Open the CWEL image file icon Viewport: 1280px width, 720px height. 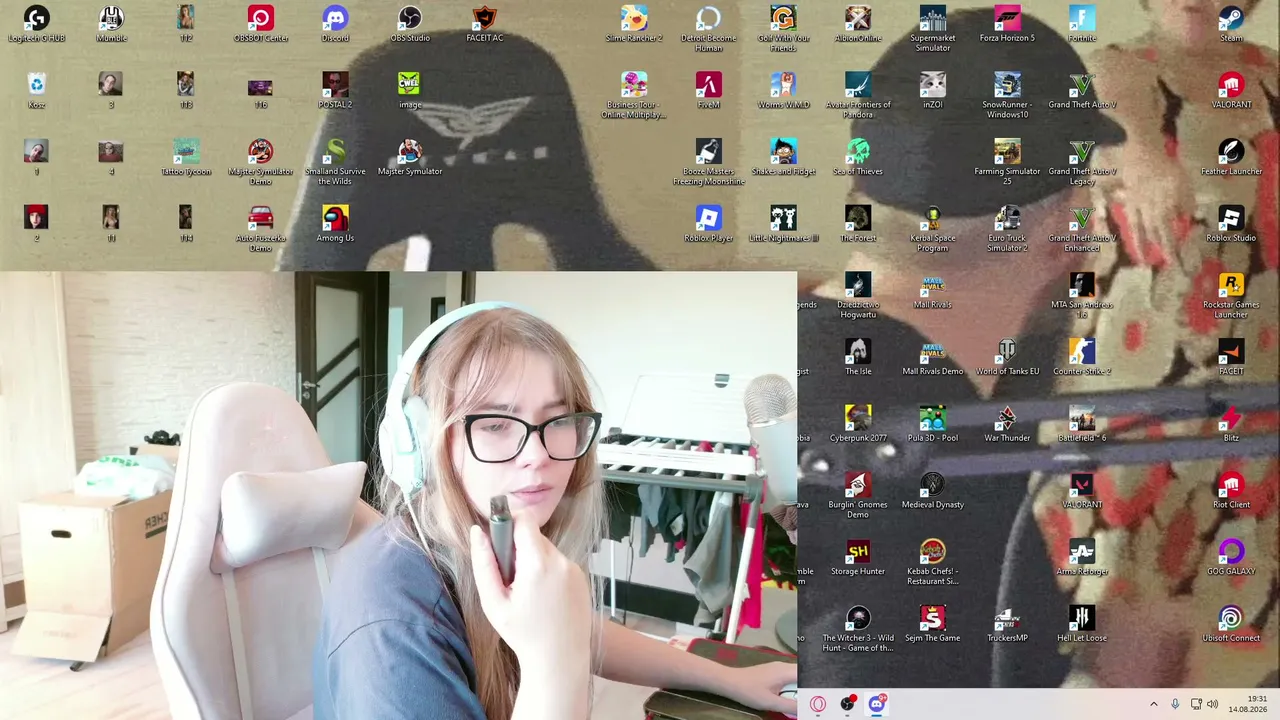(410, 91)
